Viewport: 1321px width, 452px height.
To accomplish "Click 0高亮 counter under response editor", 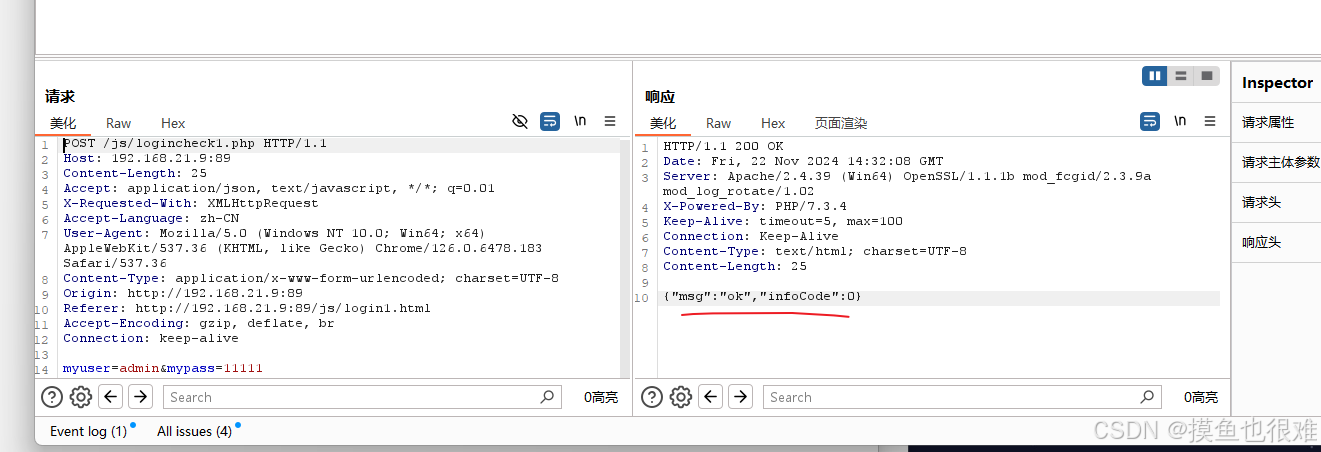I will coord(1201,397).
